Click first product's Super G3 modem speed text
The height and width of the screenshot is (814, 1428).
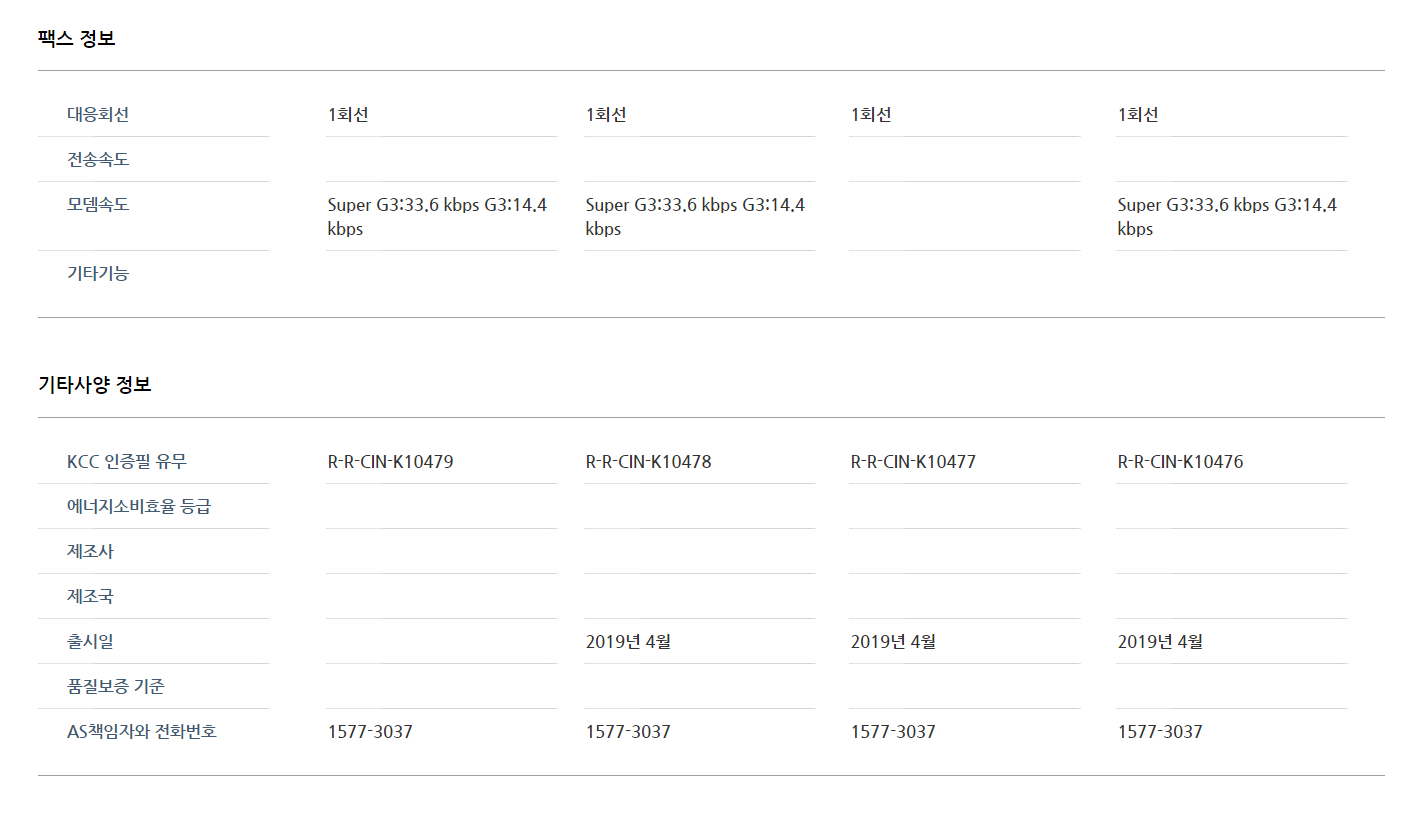point(437,217)
